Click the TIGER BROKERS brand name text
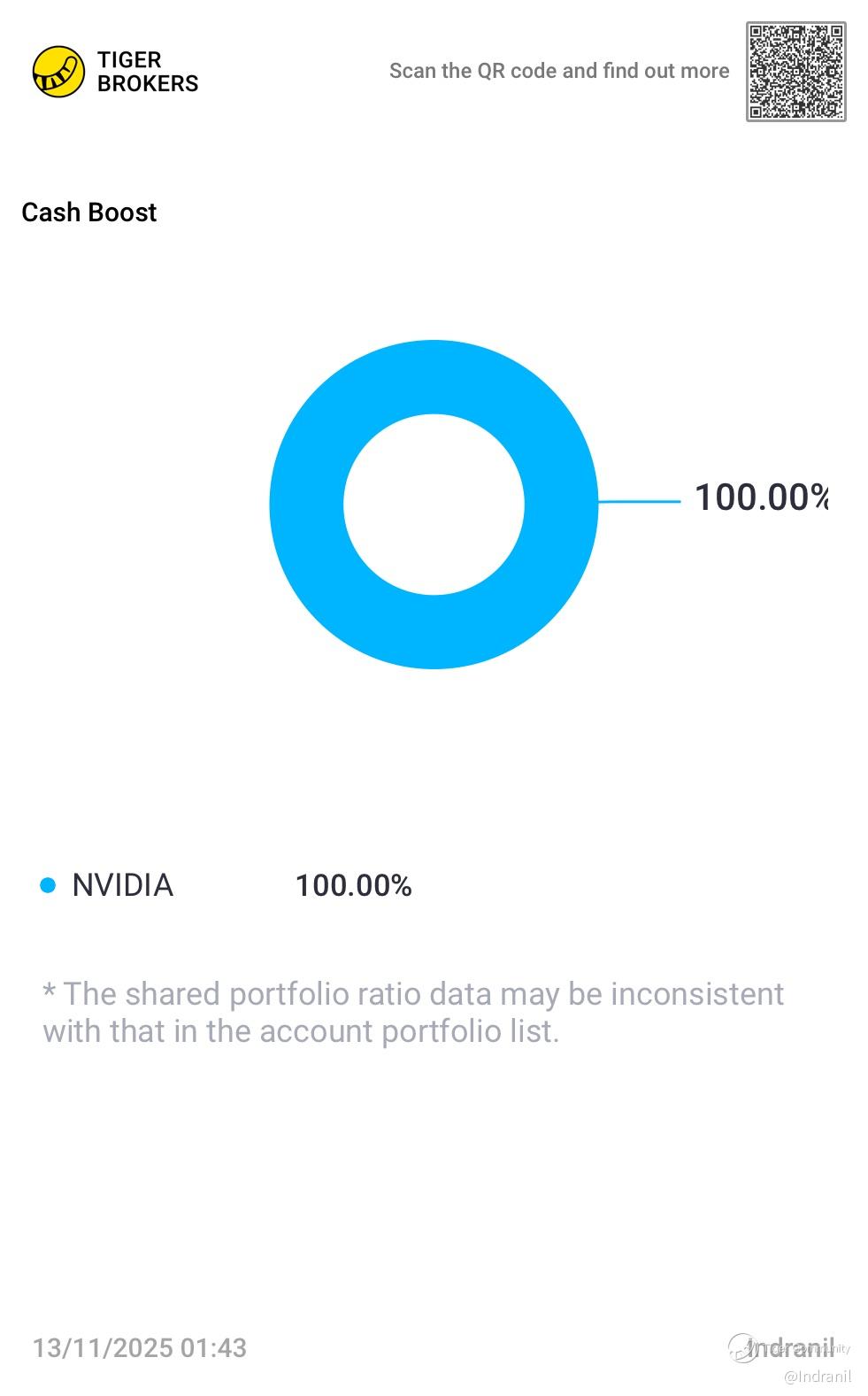868x1396 pixels. pyautogui.click(x=147, y=72)
